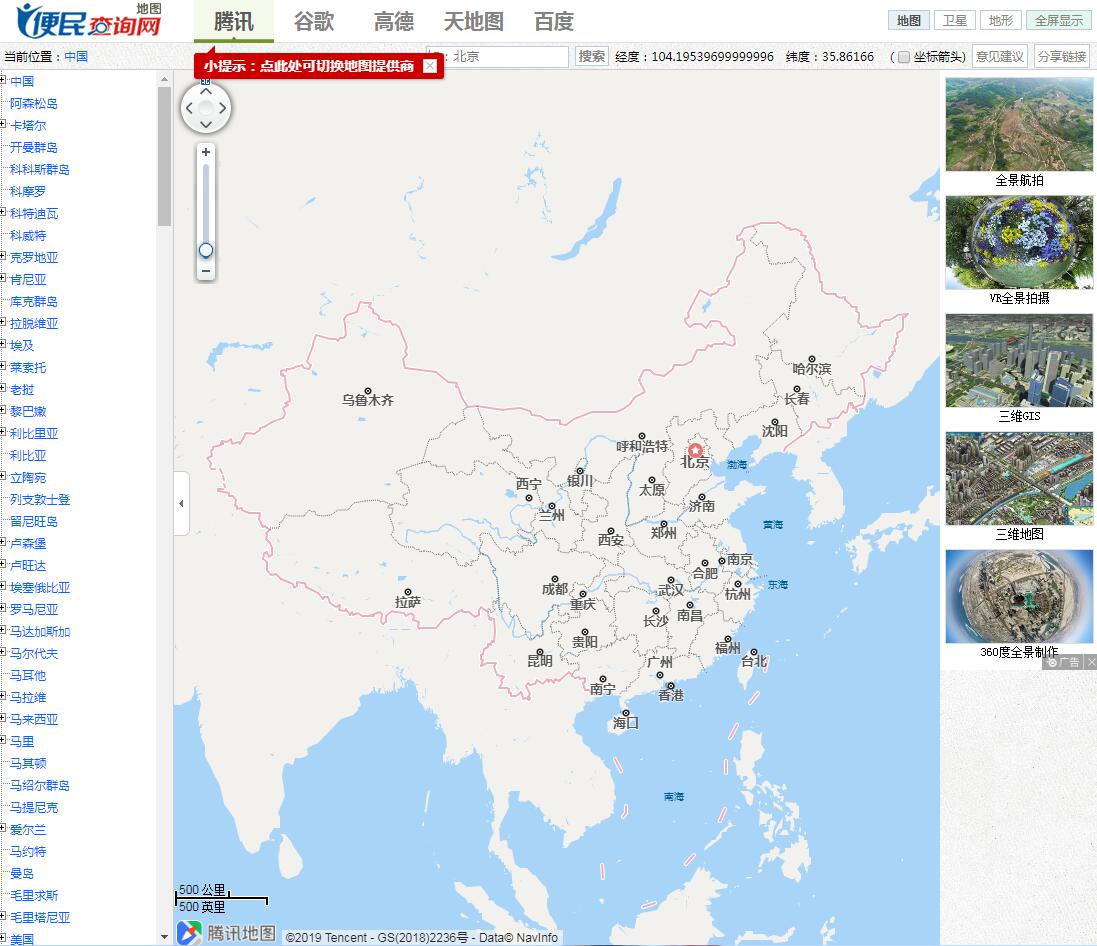1097x946 pixels.
Task: Expand the 莱索托 tree node
Action: [3, 367]
